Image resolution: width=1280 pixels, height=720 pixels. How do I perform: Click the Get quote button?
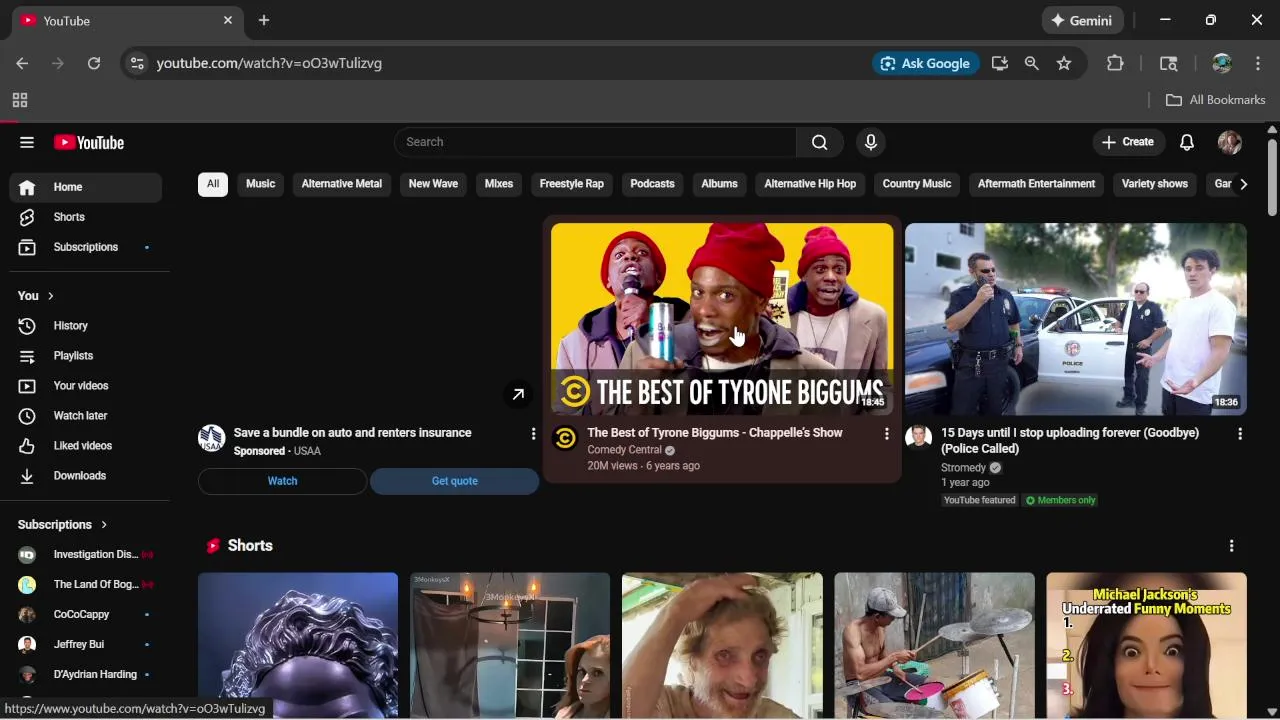455,481
